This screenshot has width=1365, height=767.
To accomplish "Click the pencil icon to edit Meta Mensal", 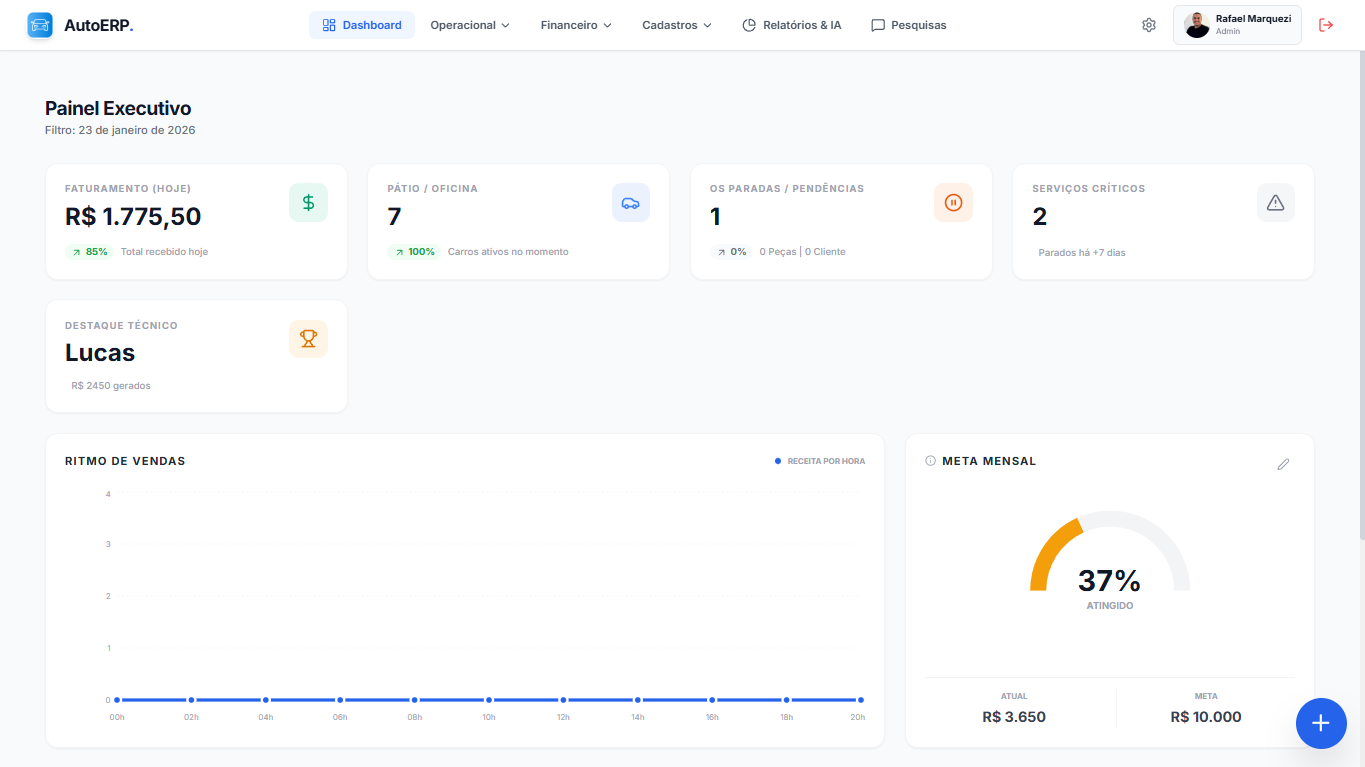I will click(x=1283, y=464).
